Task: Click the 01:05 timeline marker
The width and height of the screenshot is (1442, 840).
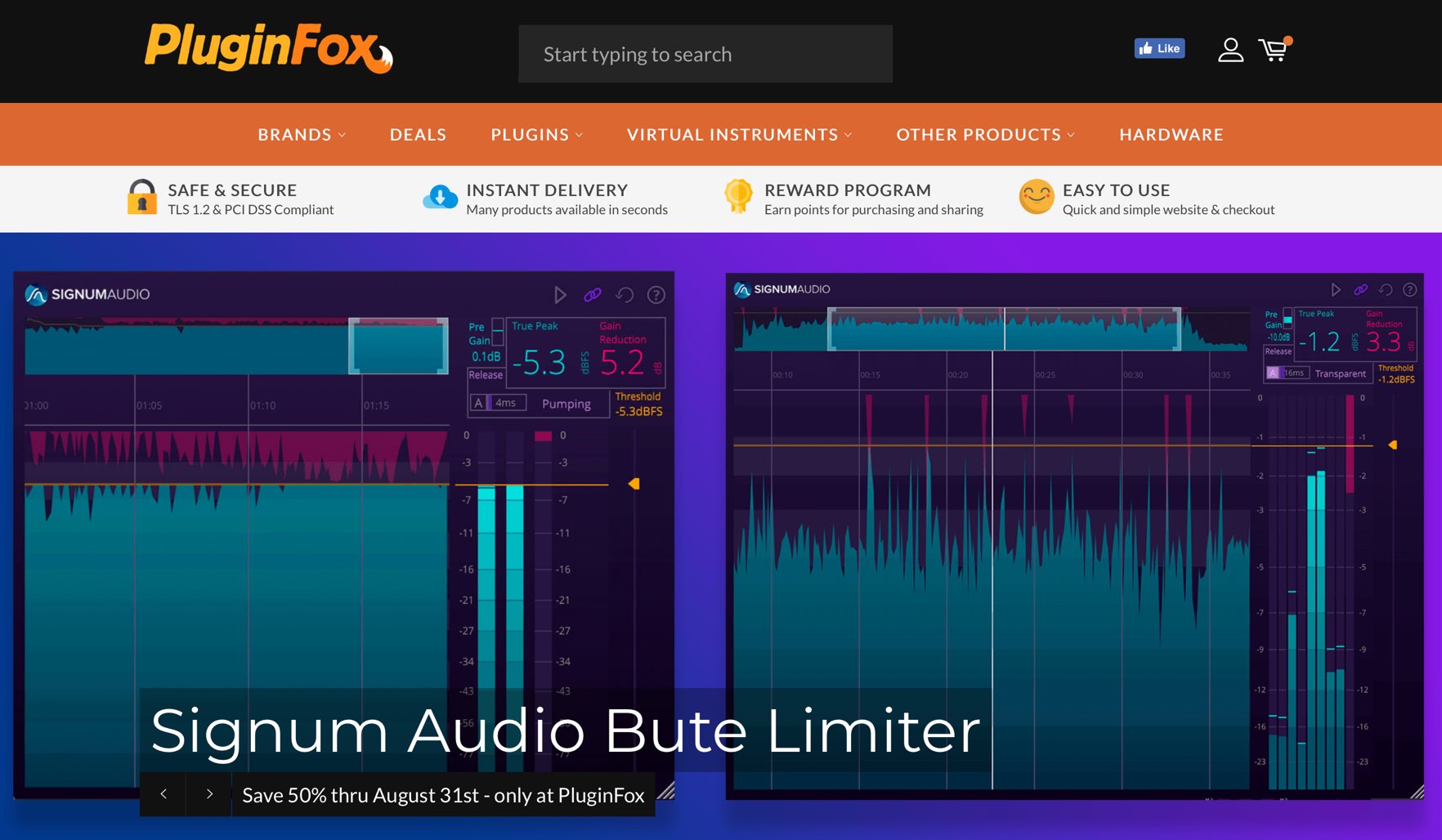Action: click(150, 405)
